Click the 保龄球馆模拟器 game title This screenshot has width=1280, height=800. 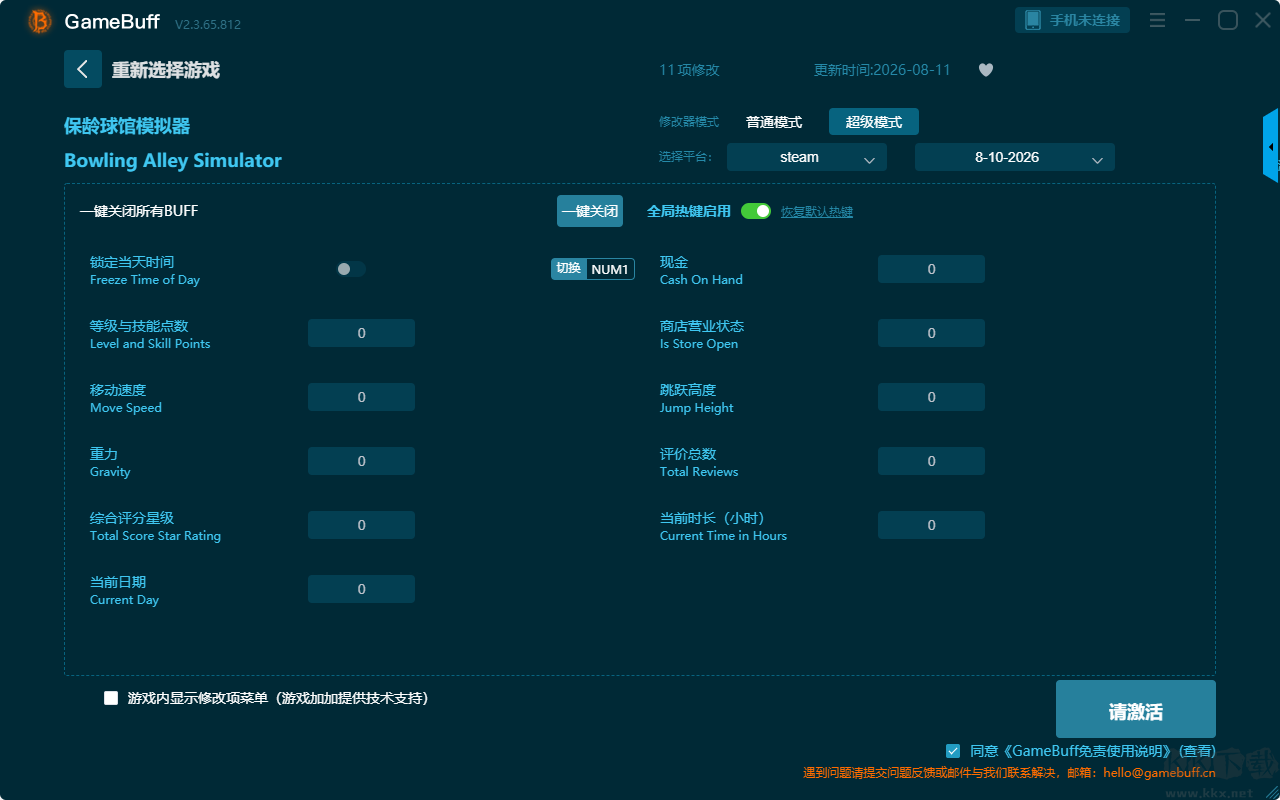127,126
